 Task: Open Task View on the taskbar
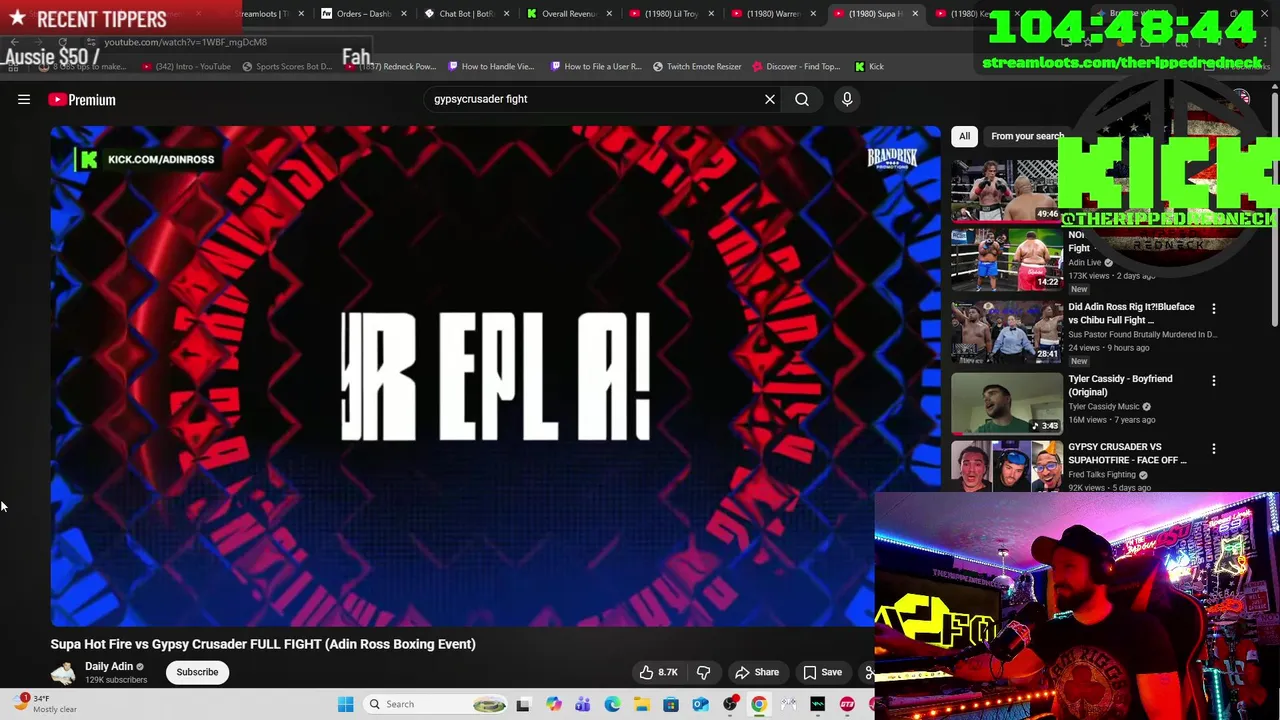coord(523,705)
